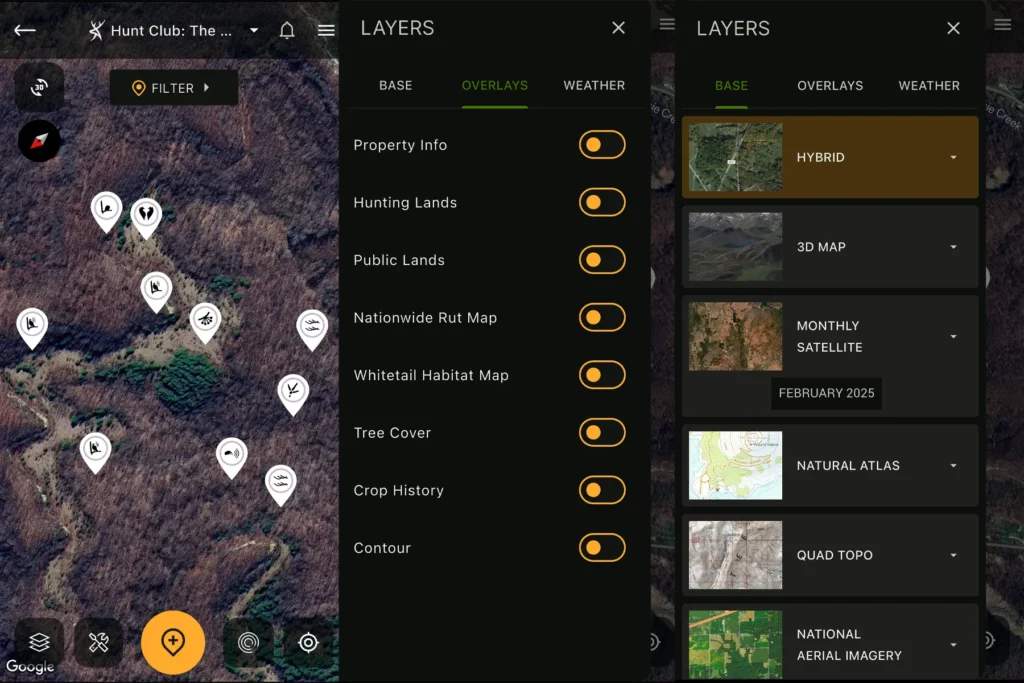Click the Natural Atlas thumbnail

[735, 466]
